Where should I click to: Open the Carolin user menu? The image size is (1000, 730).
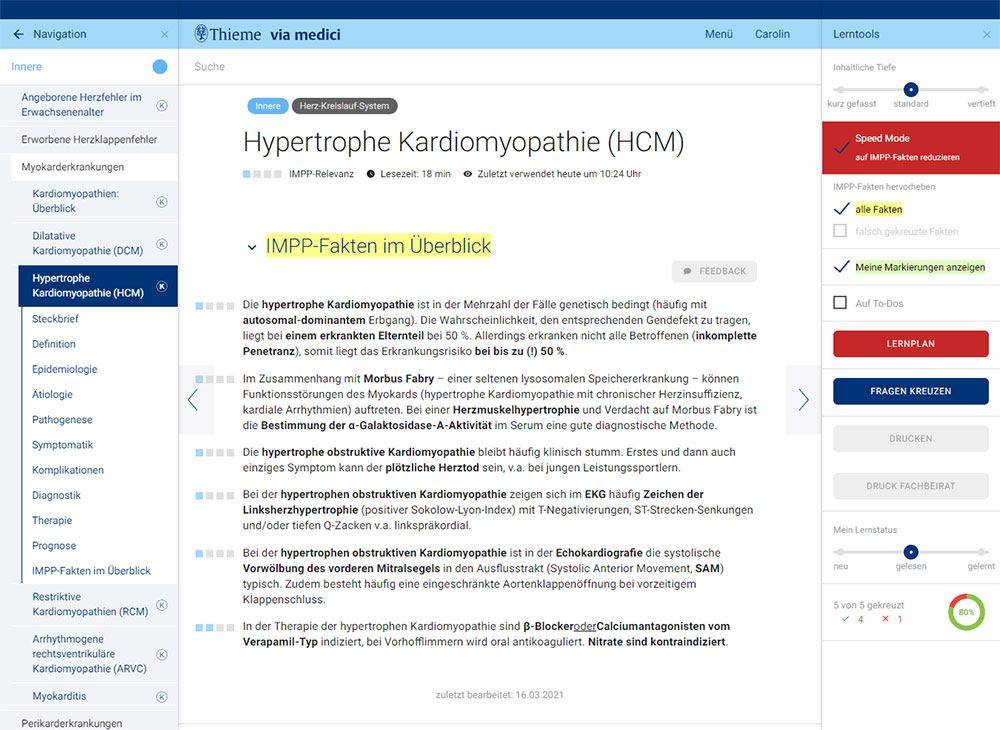coord(772,34)
